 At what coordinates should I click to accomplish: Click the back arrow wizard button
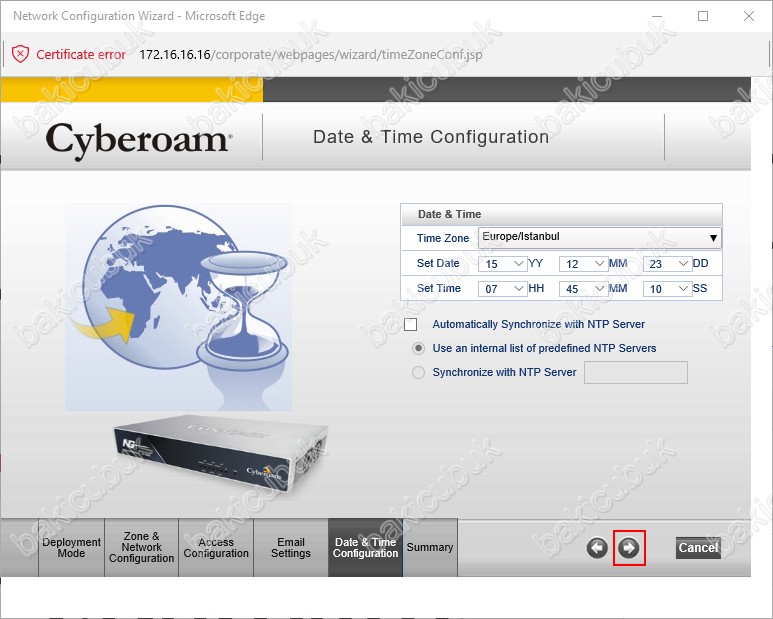coord(597,548)
